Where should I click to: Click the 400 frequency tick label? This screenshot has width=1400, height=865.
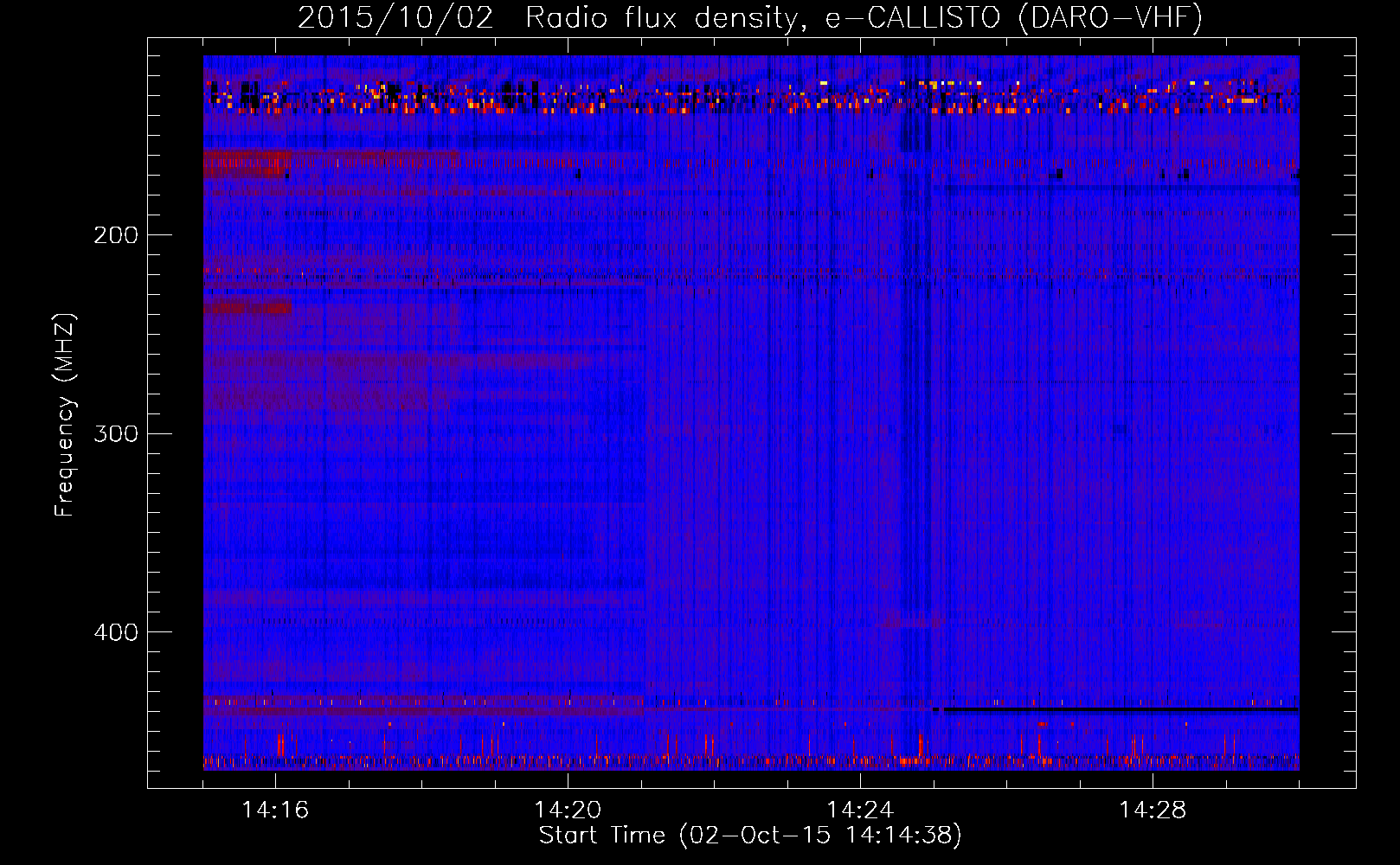tap(116, 632)
